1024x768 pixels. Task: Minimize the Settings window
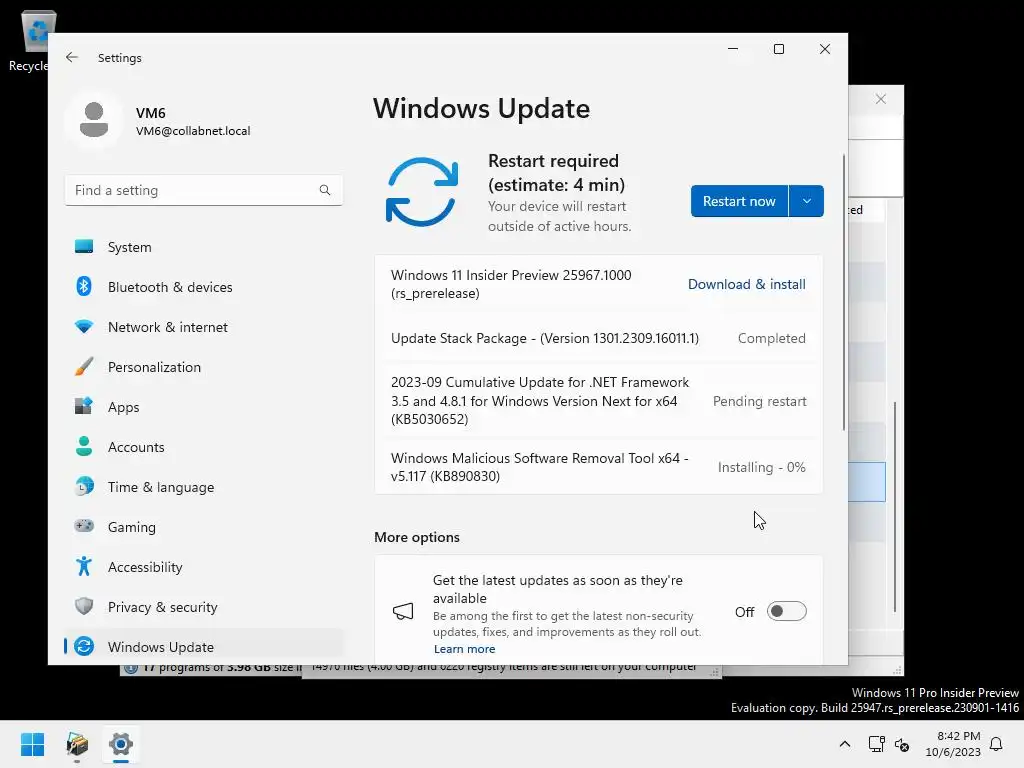coord(733,49)
